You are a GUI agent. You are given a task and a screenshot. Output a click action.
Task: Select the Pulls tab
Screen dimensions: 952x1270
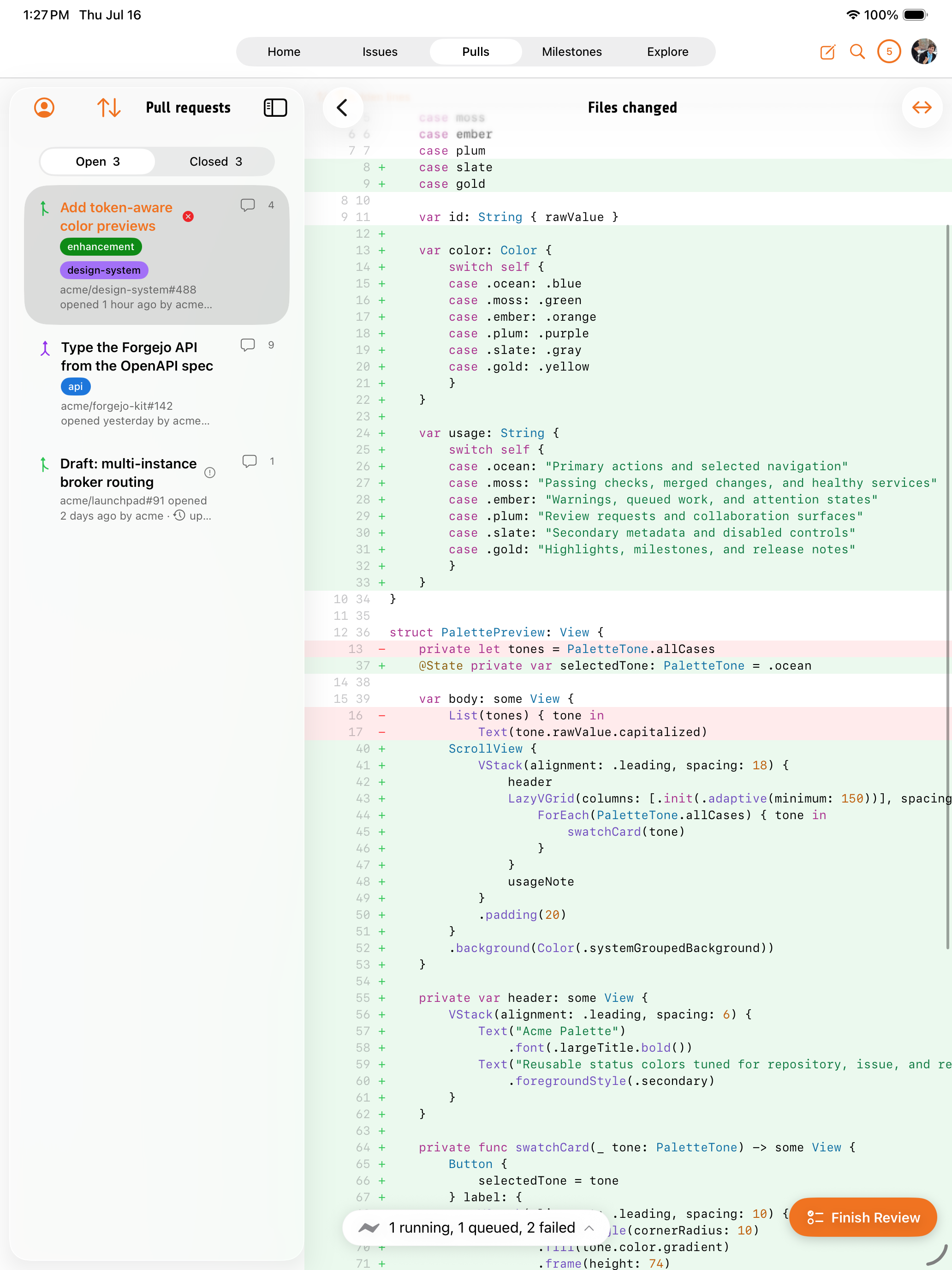(476, 52)
